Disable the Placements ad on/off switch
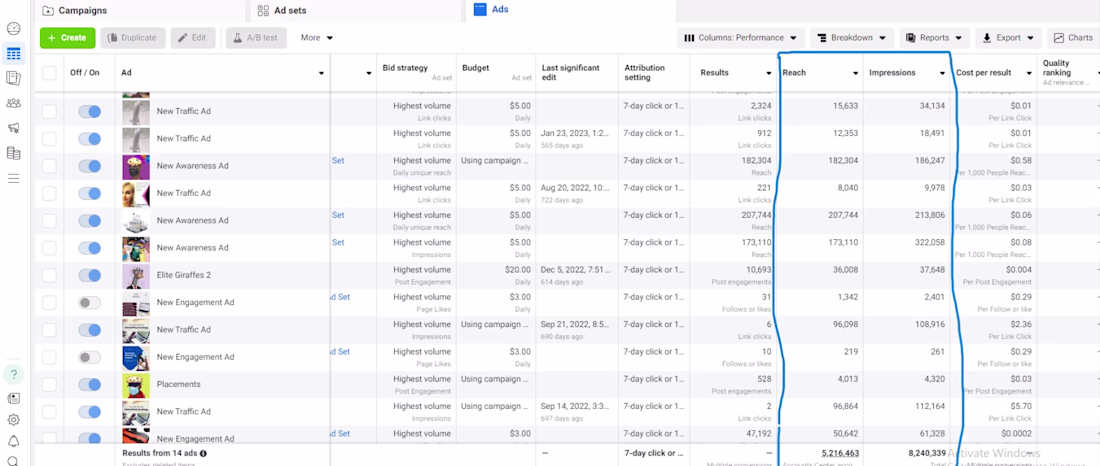The width and height of the screenshot is (1100, 466). (89, 385)
